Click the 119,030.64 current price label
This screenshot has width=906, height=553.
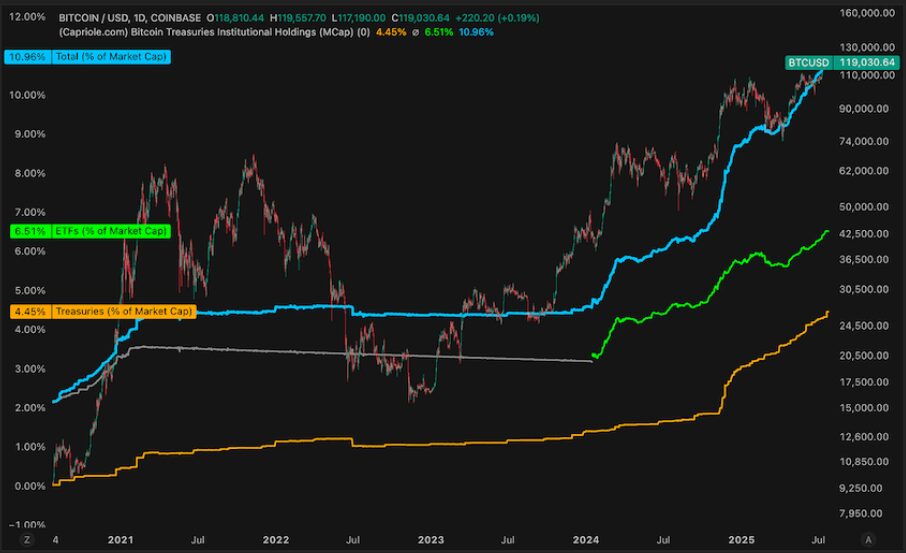pyautogui.click(x=865, y=62)
